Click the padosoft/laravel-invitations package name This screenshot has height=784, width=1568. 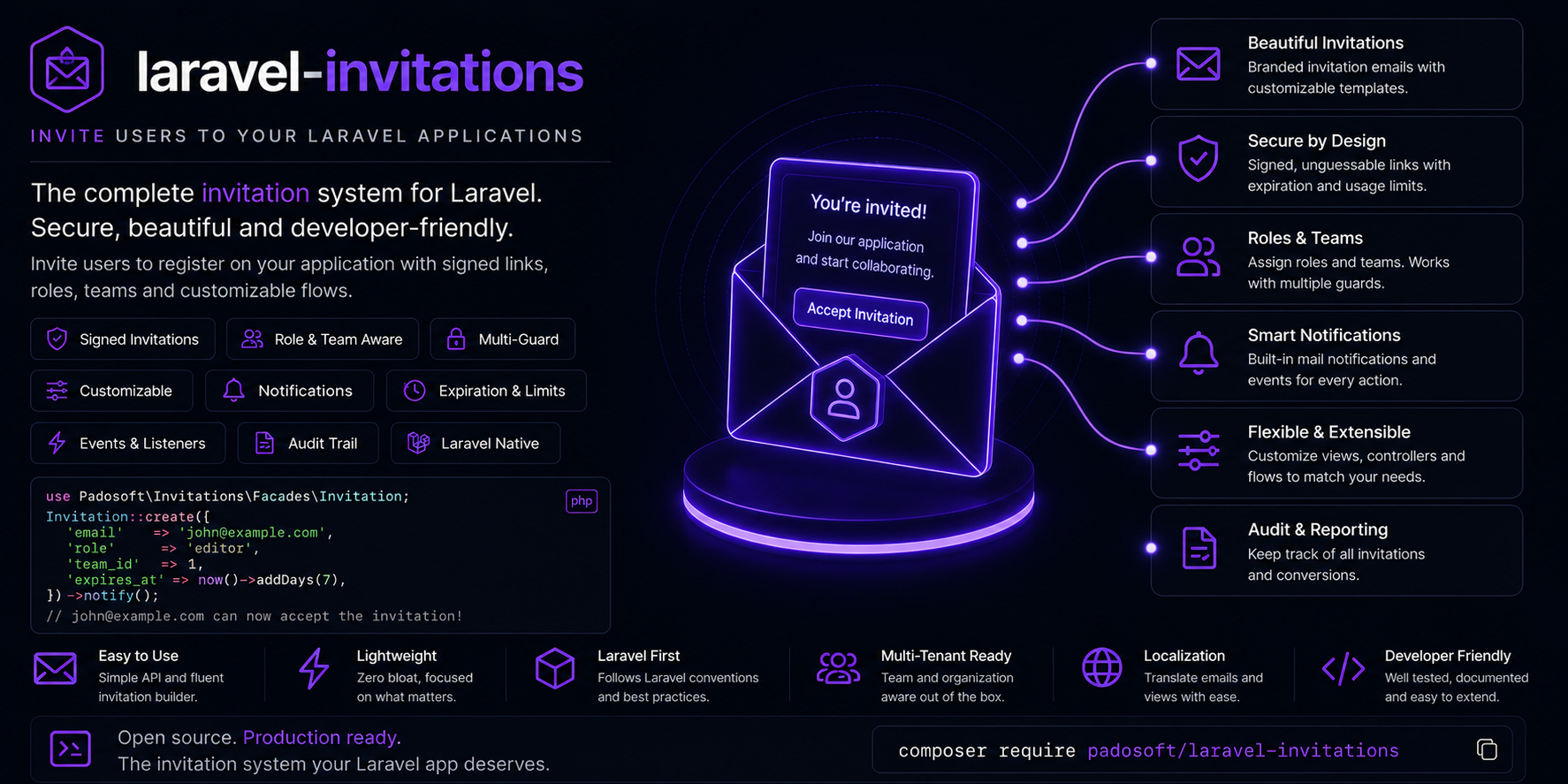pyautogui.click(x=1243, y=750)
